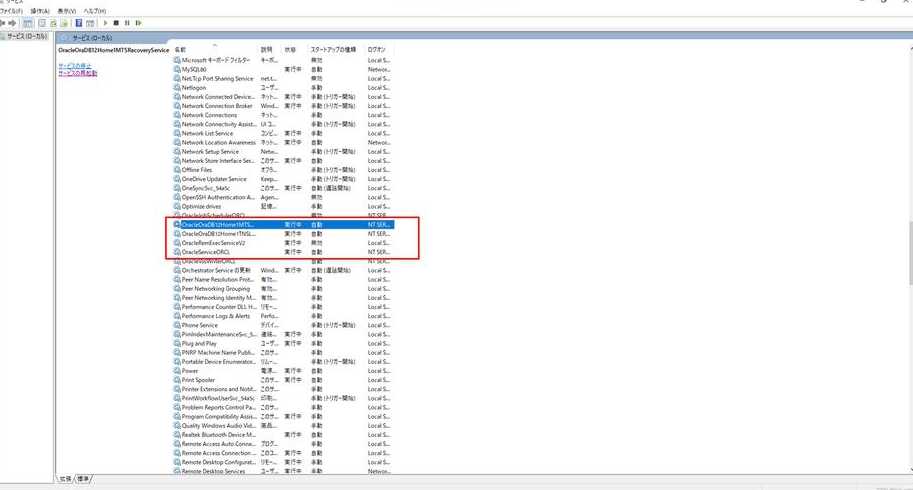
Task: Click gear icon of Plug and Play row
Action: [177, 343]
